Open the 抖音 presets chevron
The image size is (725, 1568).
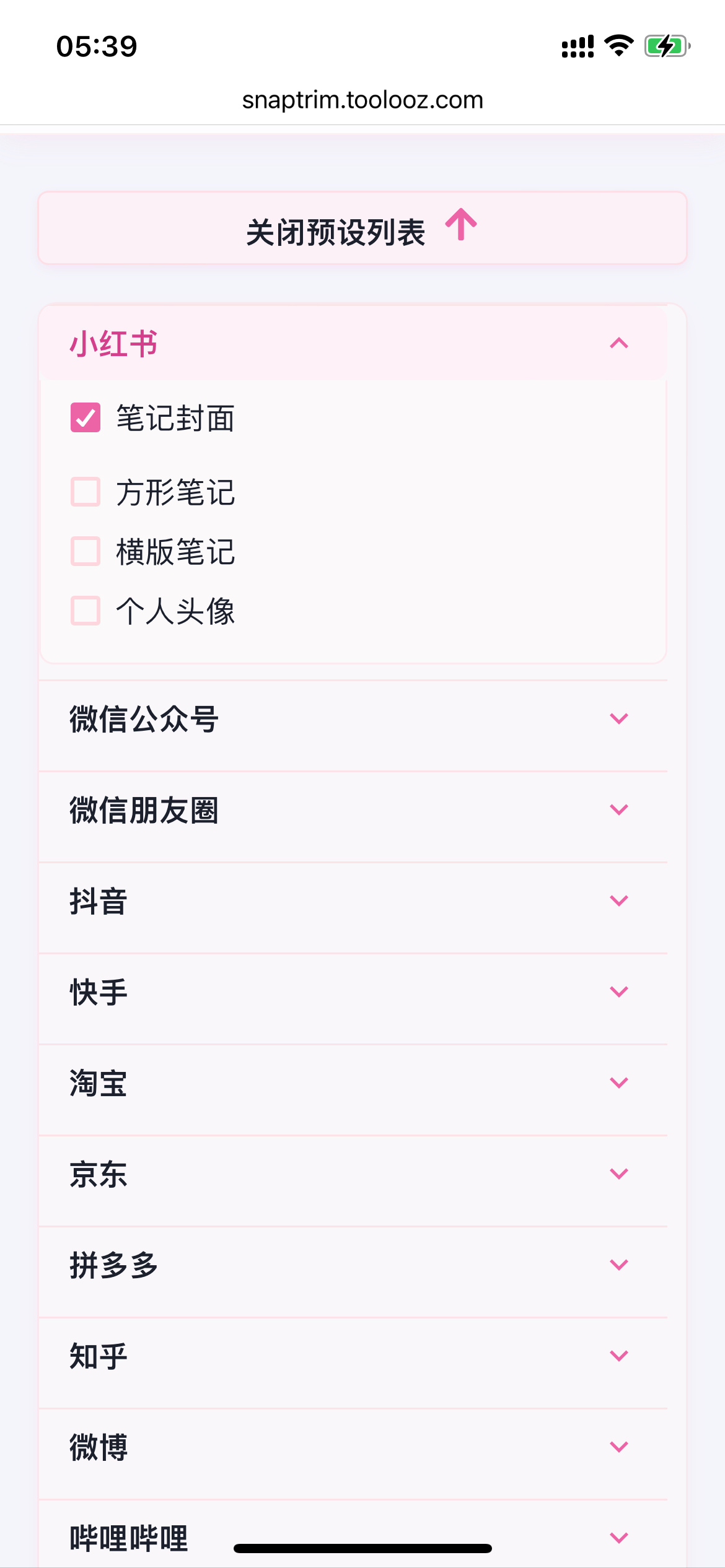click(x=619, y=900)
